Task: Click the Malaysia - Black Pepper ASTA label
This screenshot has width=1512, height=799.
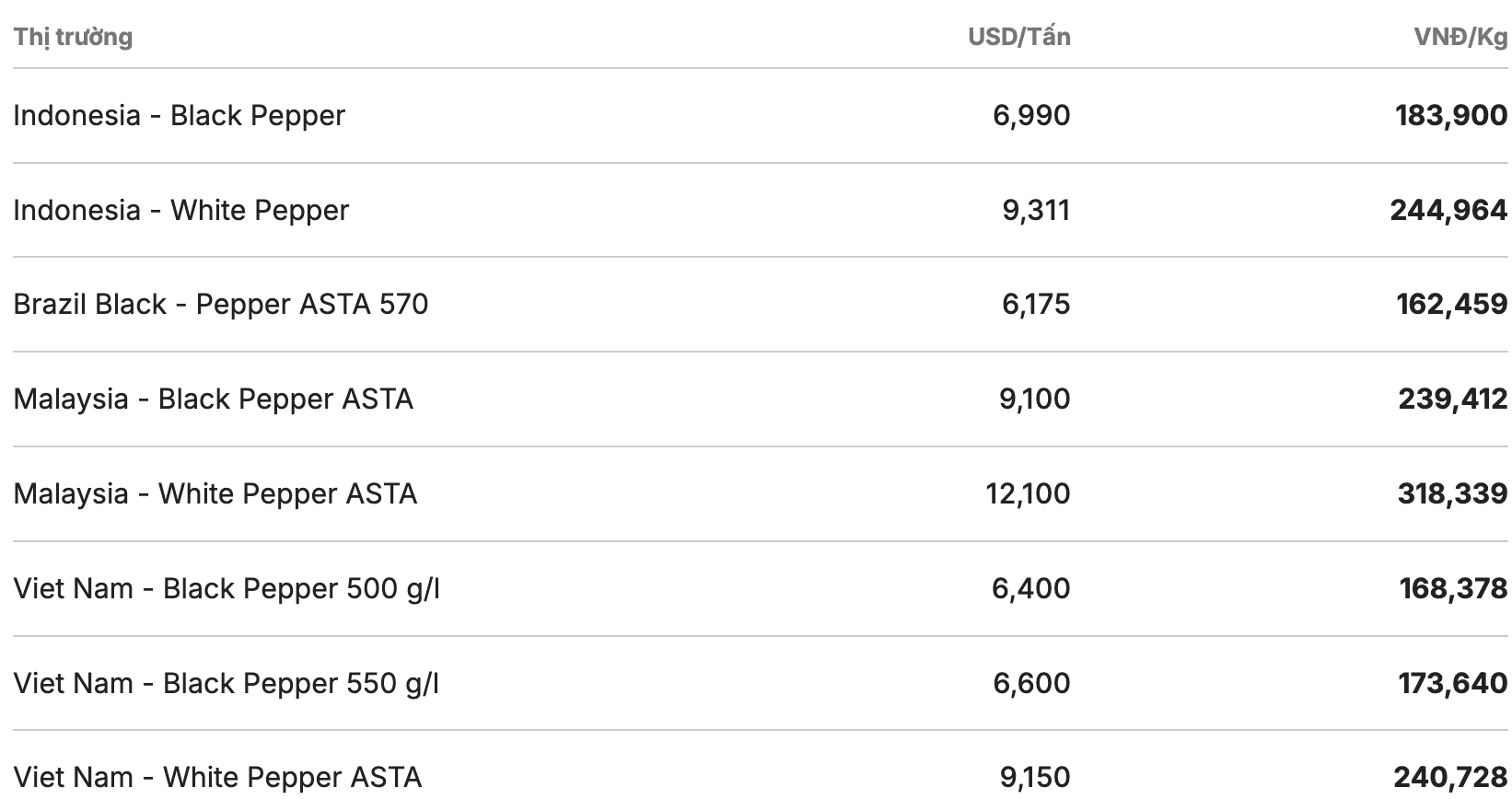Action: 213,399
